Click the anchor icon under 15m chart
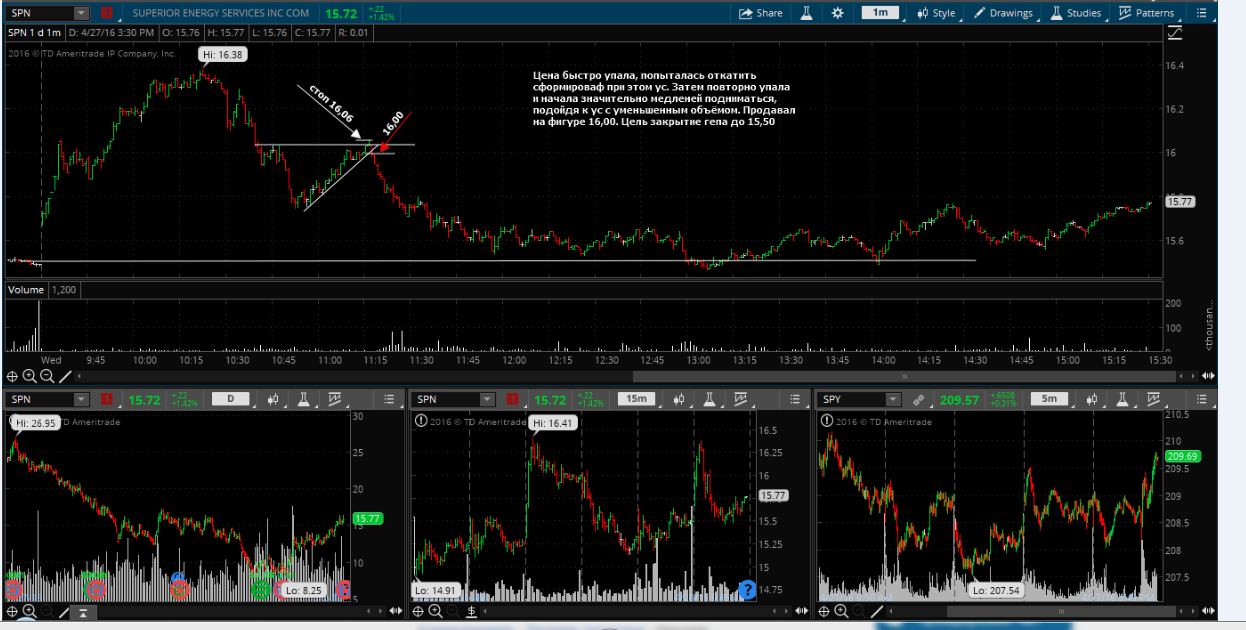The width and height of the screenshot is (1246, 630). 471,611
